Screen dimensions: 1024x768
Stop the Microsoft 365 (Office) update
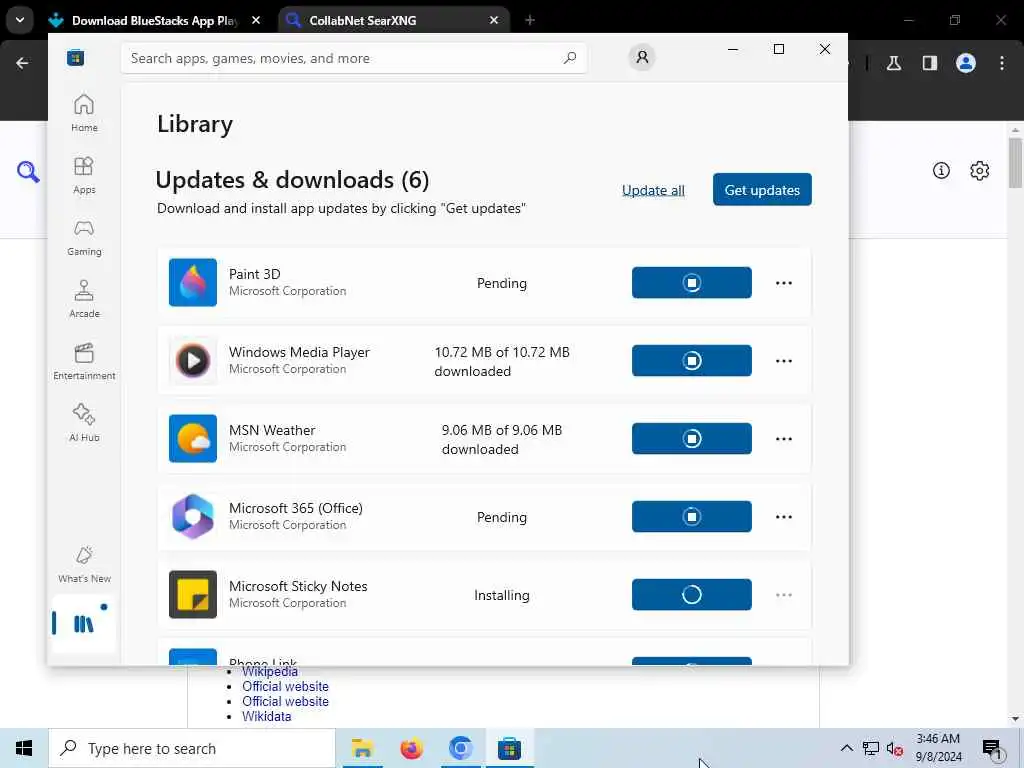692,517
